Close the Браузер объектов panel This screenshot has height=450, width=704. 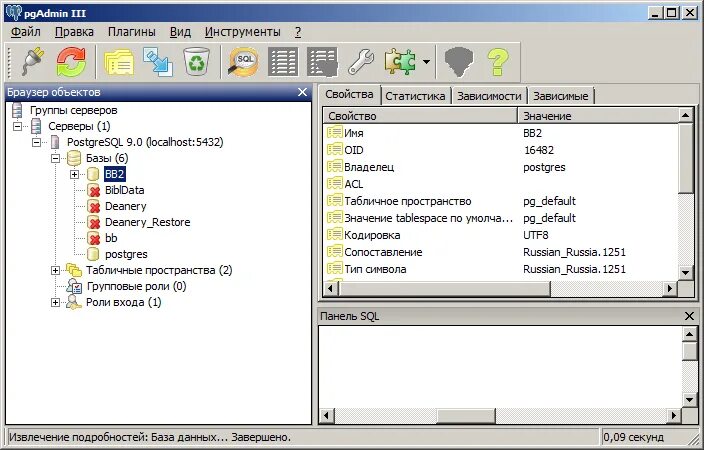click(x=303, y=92)
